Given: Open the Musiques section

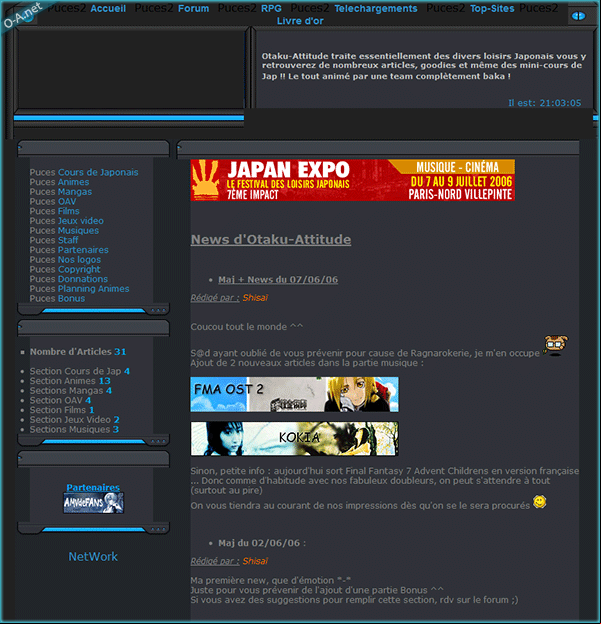Looking at the screenshot, I should pos(78,230).
